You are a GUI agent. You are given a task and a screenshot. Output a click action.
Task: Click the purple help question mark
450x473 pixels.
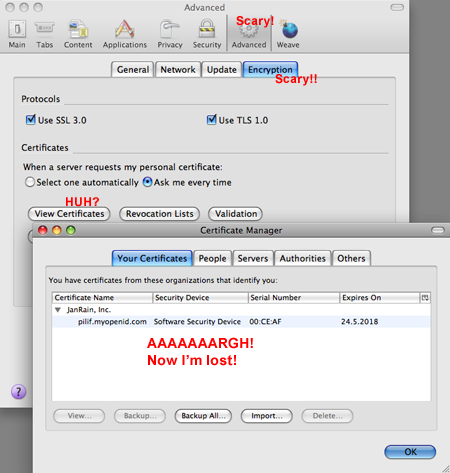tap(19, 392)
